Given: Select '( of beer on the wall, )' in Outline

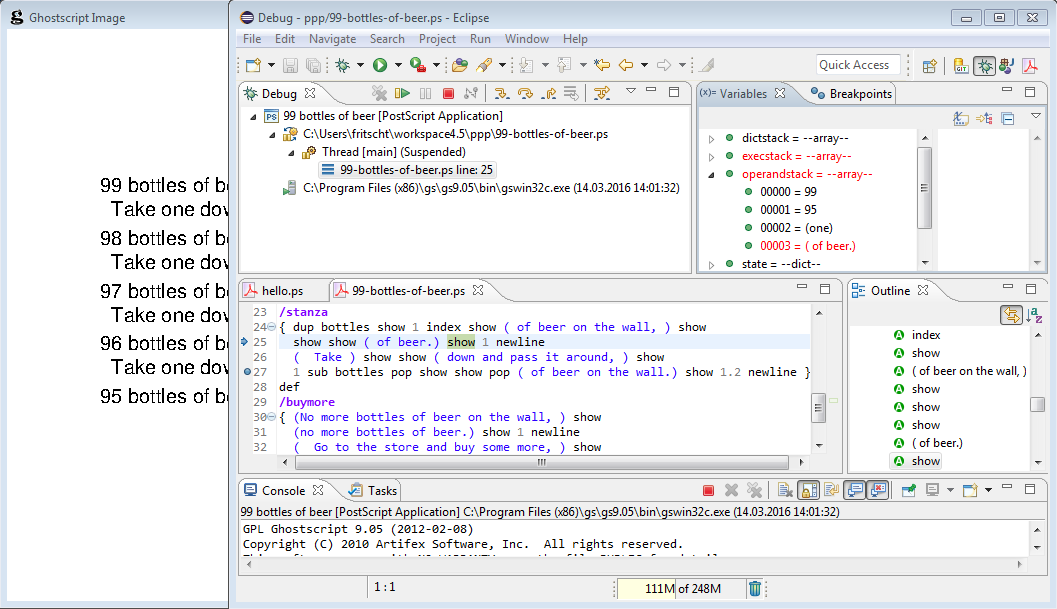Looking at the screenshot, I should coord(960,371).
